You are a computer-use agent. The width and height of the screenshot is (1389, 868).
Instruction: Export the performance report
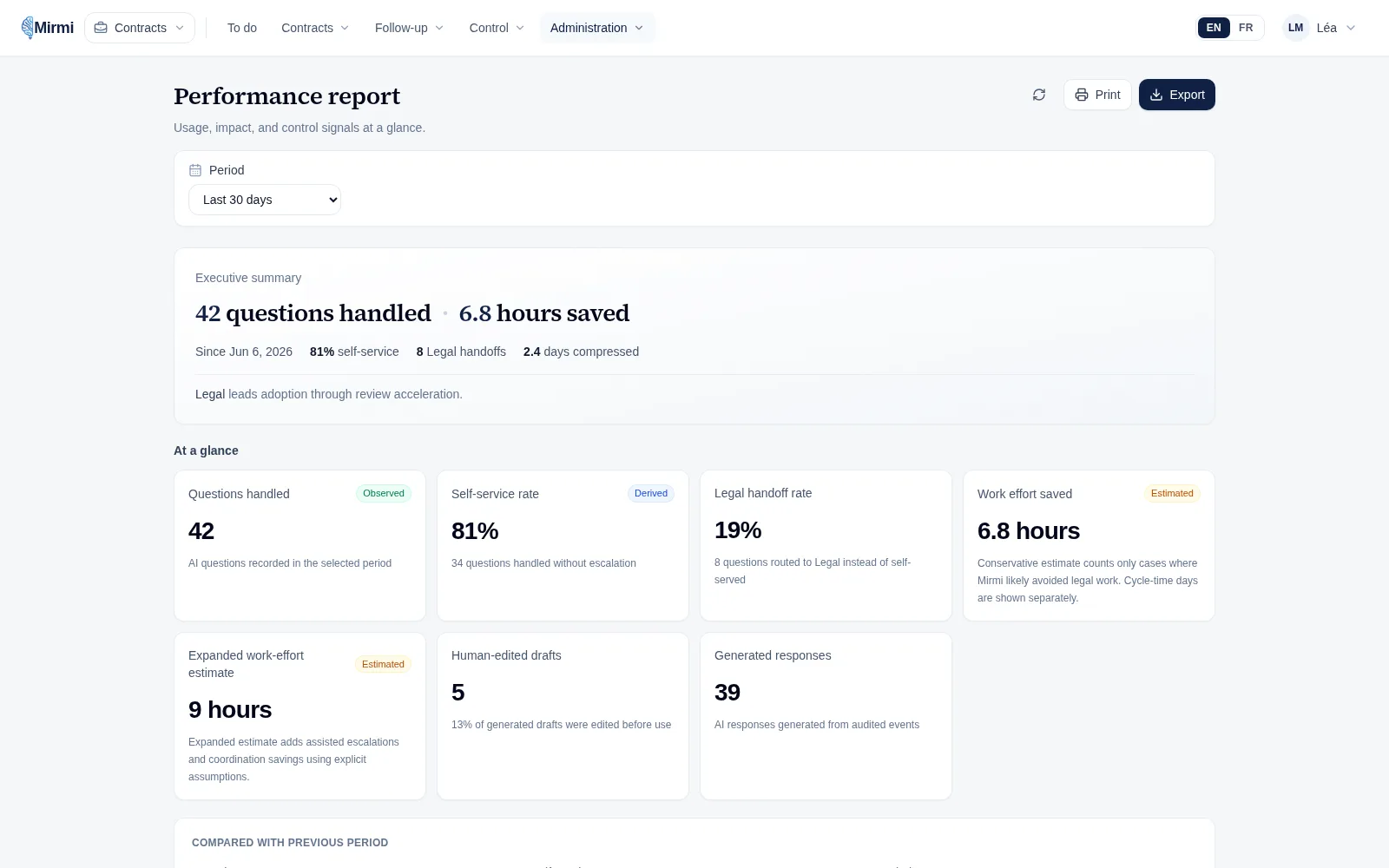[1177, 95]
